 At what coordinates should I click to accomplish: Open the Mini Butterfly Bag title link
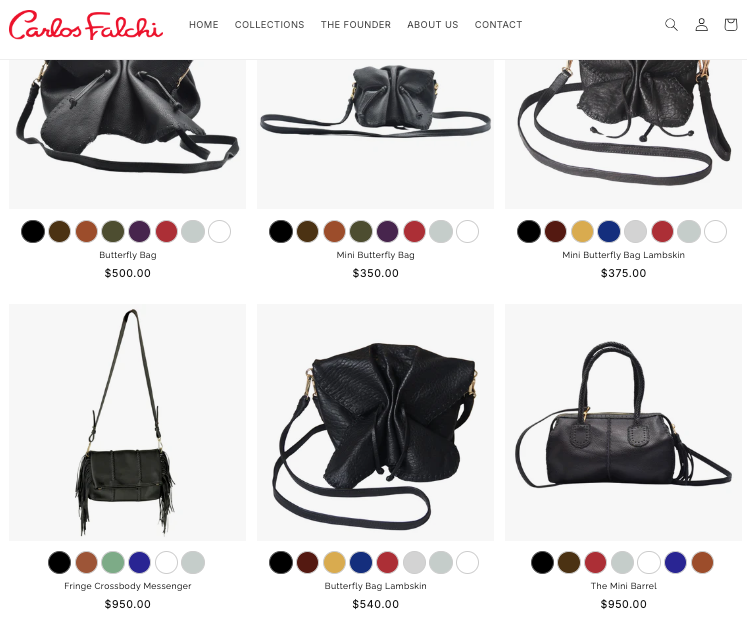pos(375,255)
